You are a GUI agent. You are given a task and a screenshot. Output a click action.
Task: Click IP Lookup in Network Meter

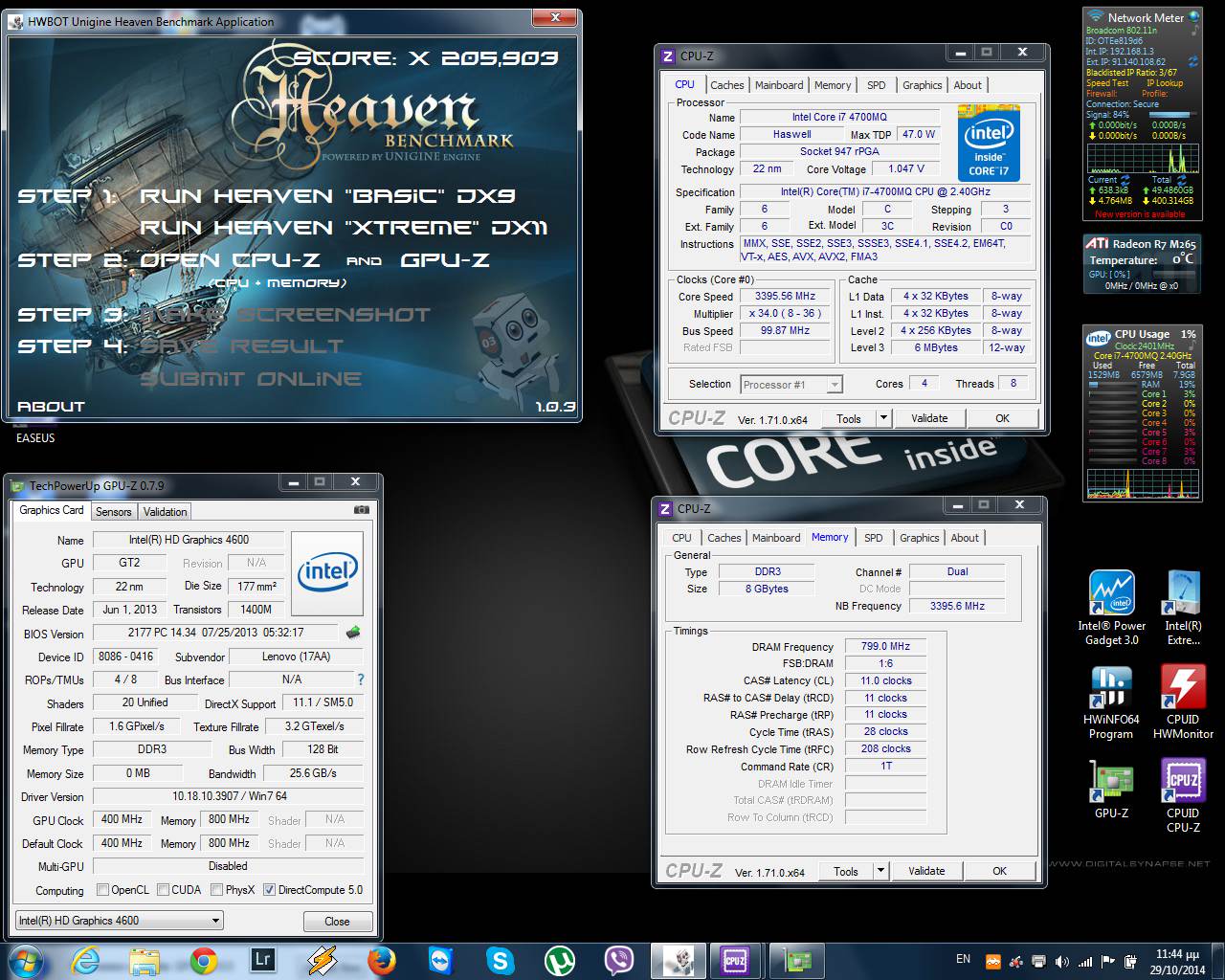(1165, 83)
